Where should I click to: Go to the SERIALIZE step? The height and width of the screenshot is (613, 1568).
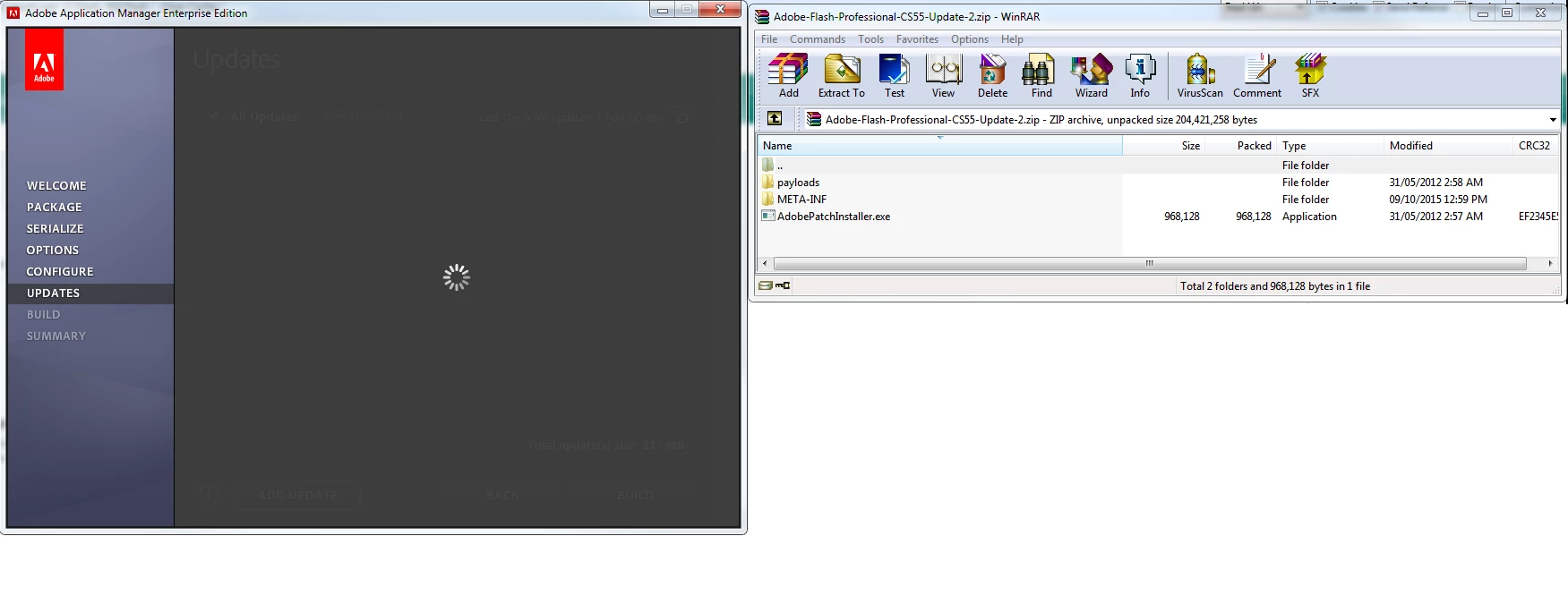[55, 228]
